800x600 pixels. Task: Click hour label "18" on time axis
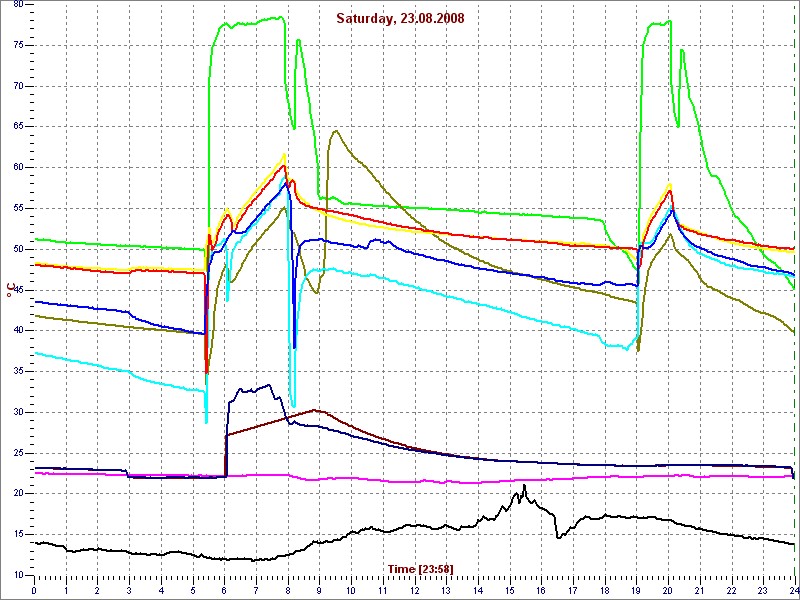click(605, 589)
